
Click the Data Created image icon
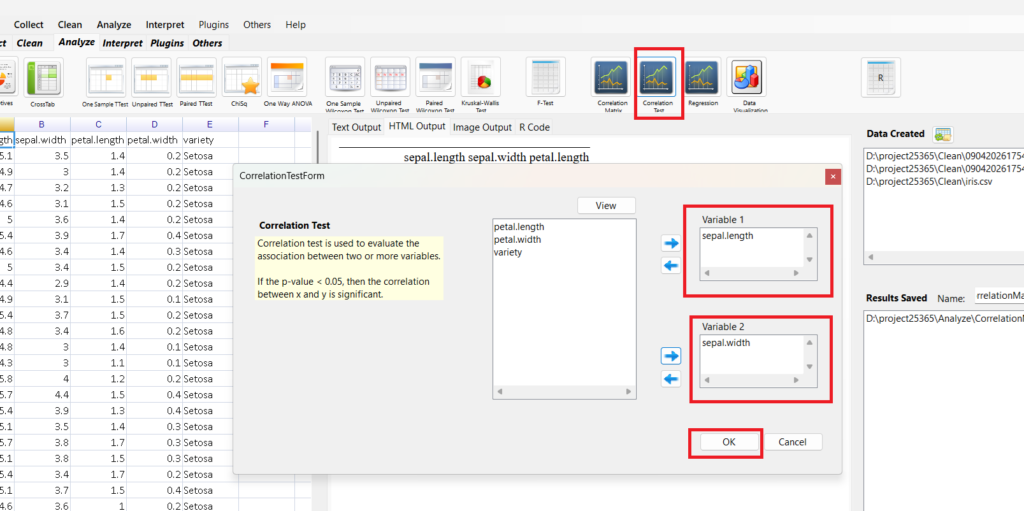pos(942,134)
